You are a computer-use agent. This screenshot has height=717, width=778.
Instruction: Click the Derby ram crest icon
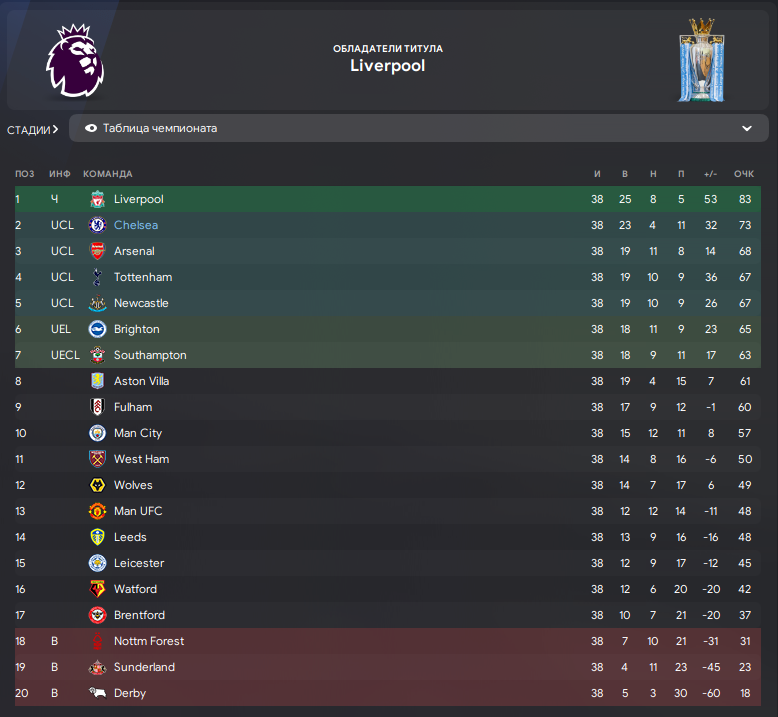tap(97, 692)
